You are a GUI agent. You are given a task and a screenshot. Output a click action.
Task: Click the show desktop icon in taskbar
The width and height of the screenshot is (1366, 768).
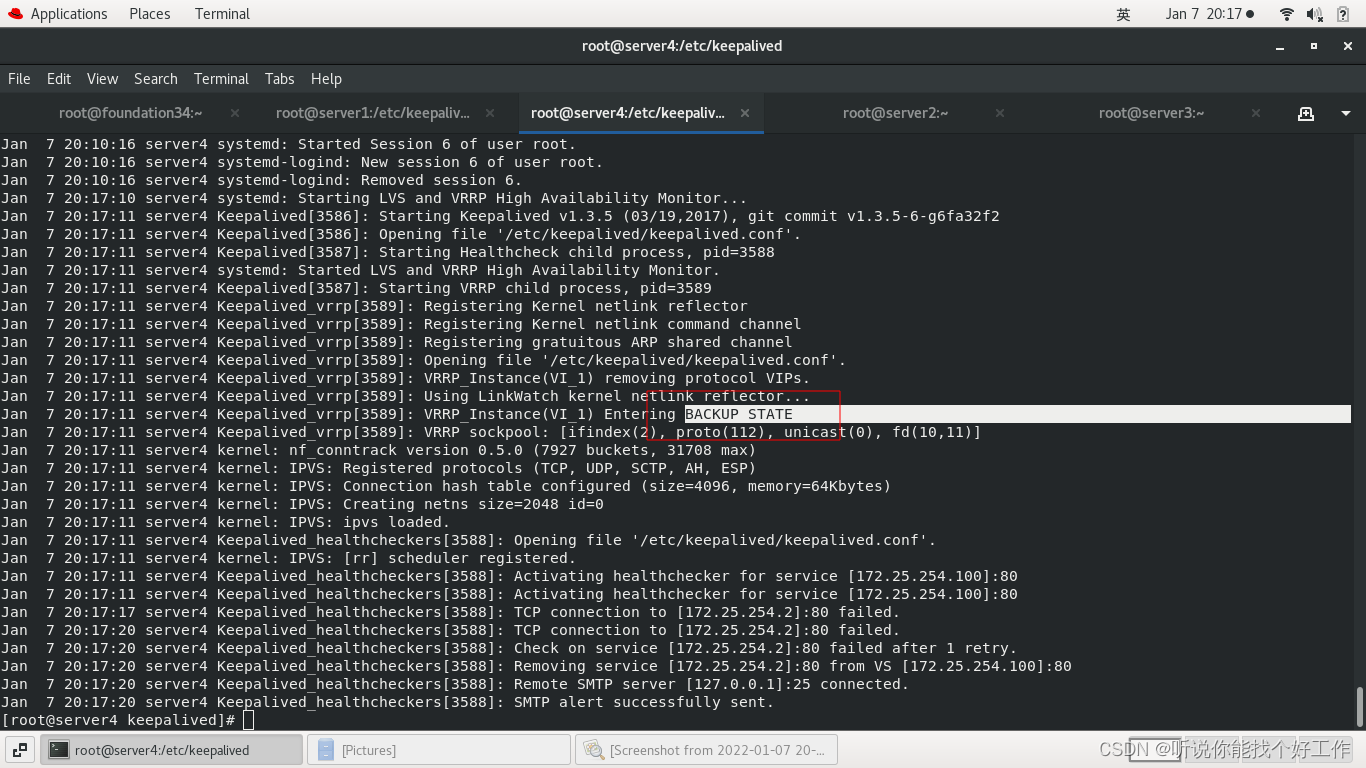coord(20,750)
